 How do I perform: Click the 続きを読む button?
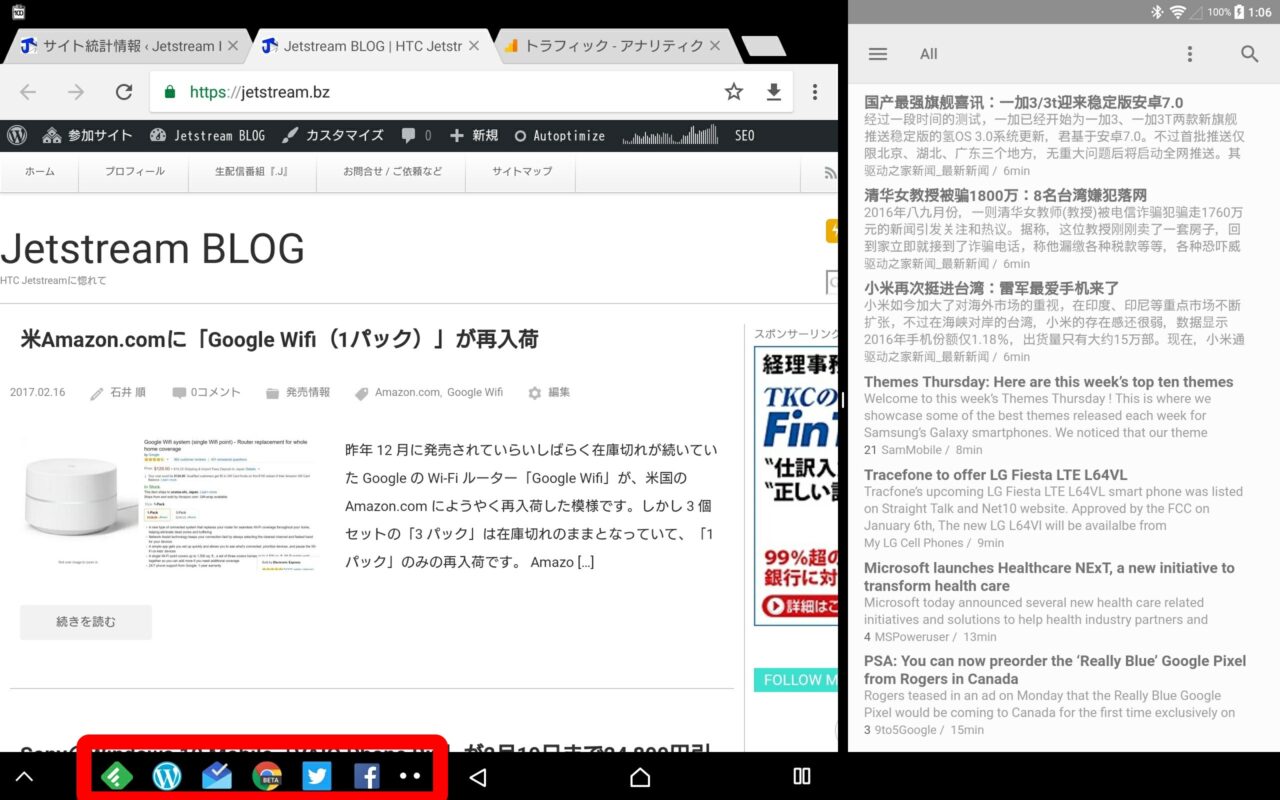point(85,622)
